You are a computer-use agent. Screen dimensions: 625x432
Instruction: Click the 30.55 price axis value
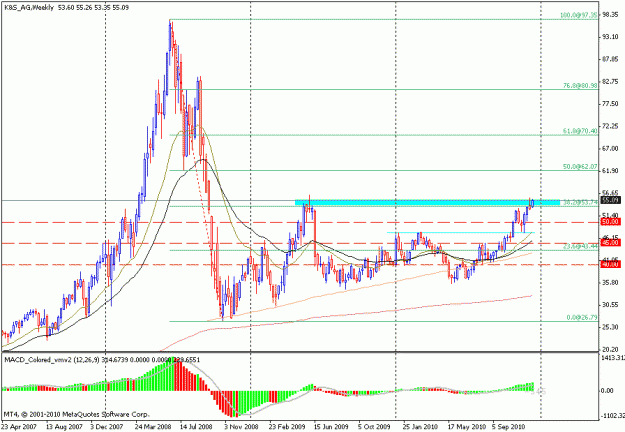610,305
